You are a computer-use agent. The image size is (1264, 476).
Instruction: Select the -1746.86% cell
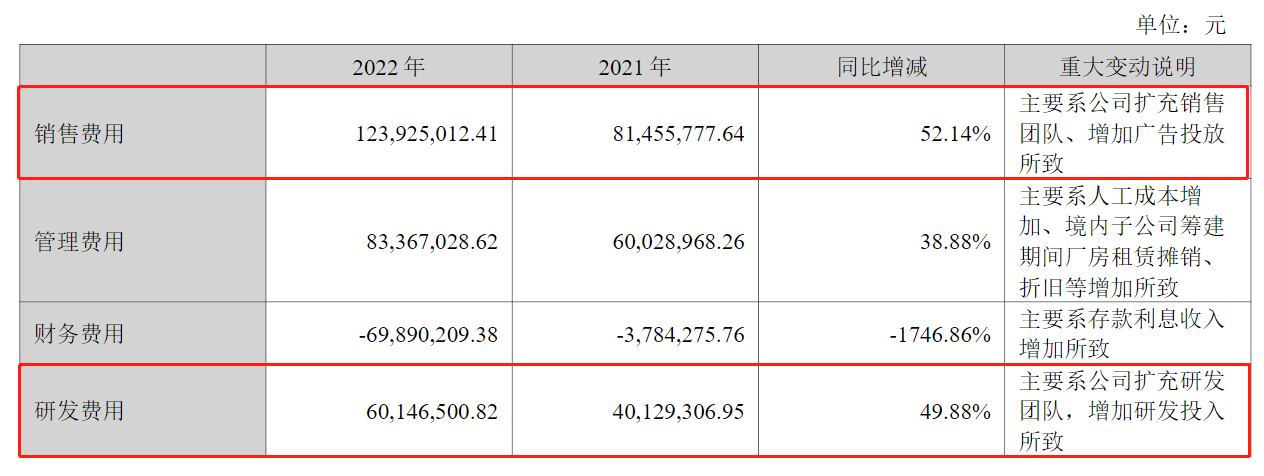[940, 334]
